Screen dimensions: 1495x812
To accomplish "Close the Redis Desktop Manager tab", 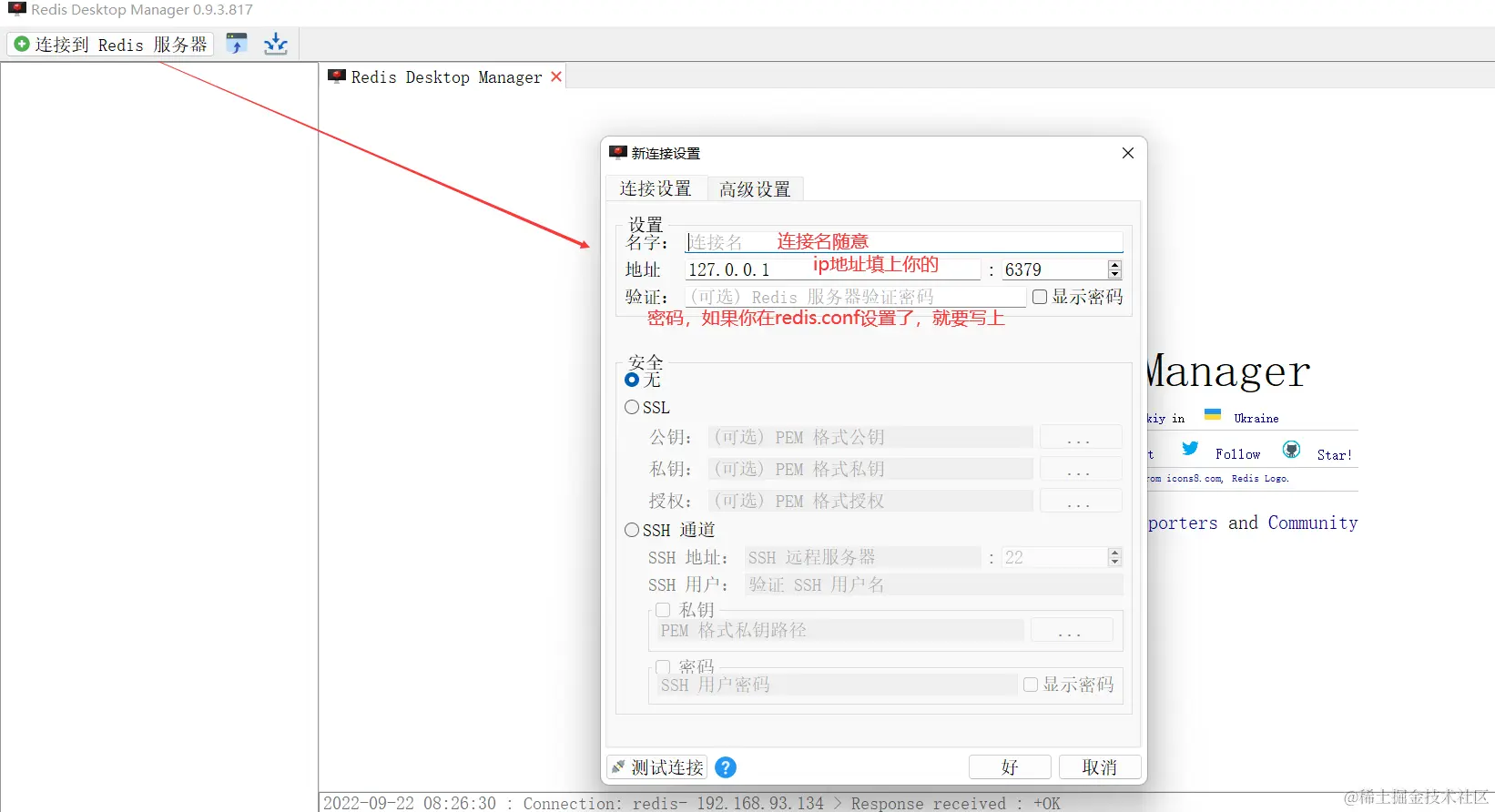I will tap(556, 76).
